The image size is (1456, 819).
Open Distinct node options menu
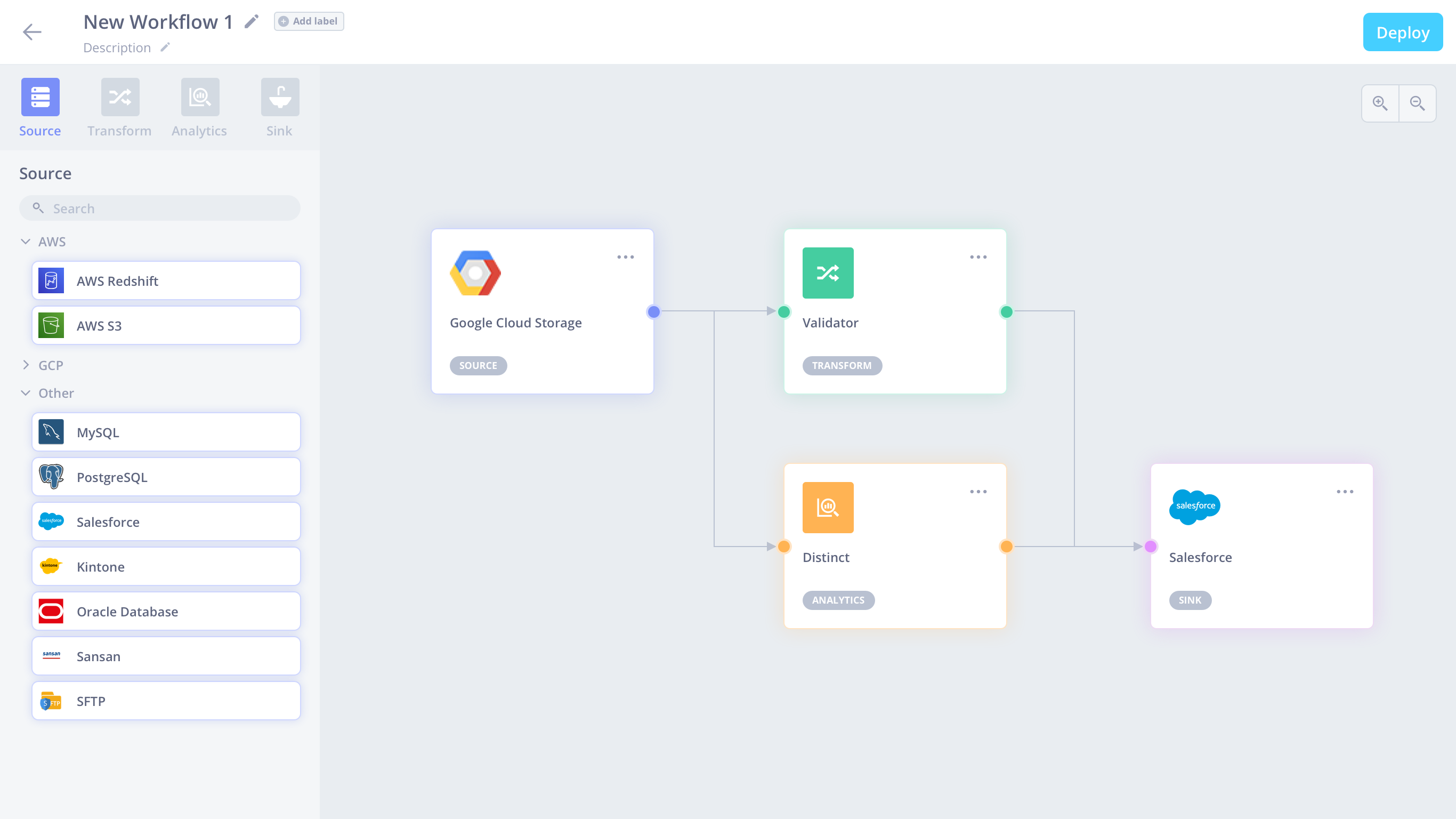978,492
